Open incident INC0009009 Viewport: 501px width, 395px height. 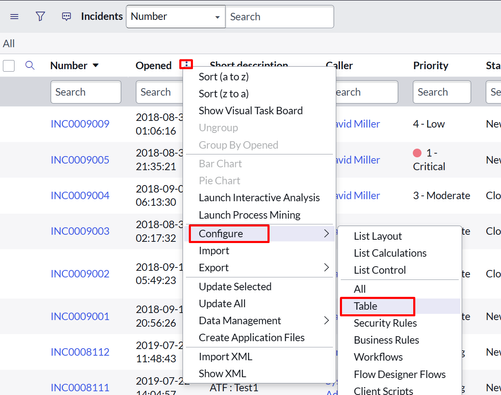coord(80,124)
